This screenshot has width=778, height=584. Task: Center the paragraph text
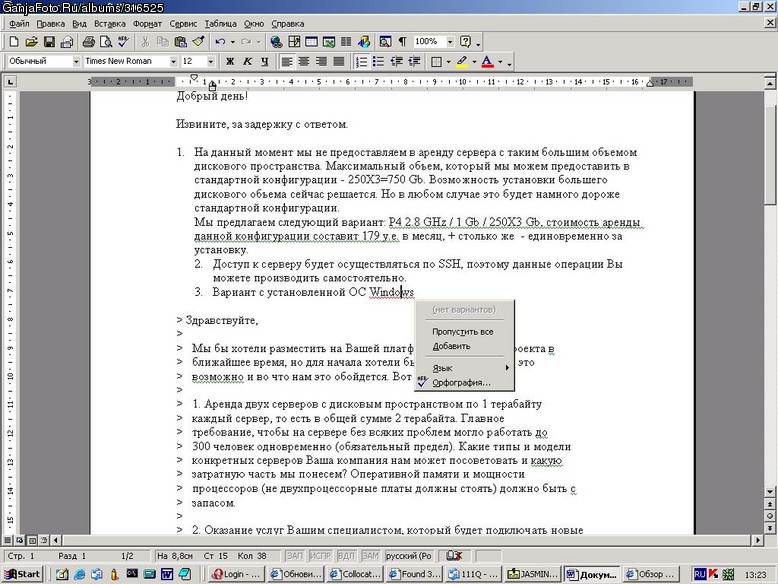tap(304, 62)
